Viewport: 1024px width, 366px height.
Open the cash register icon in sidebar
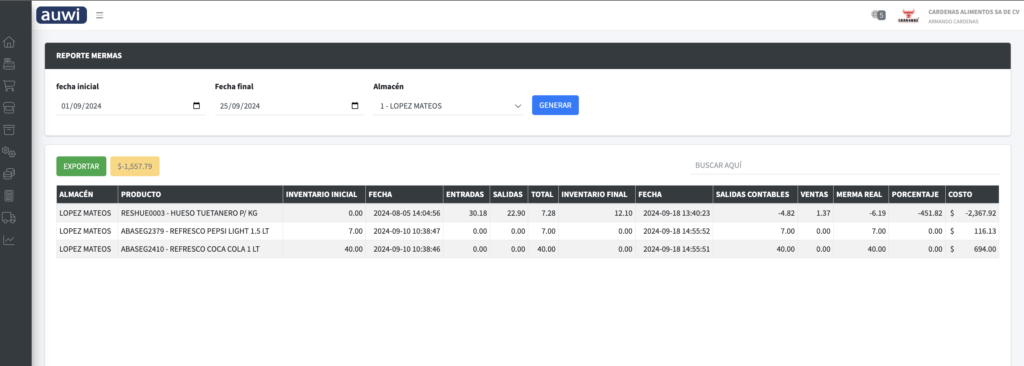pos(9,64)
